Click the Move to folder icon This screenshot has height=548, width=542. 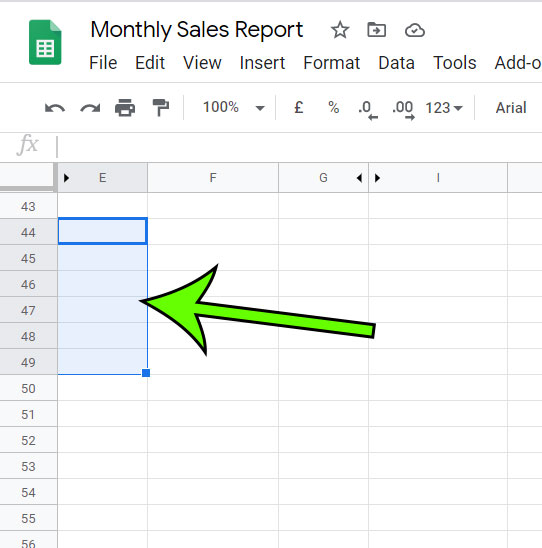(377, 30)
